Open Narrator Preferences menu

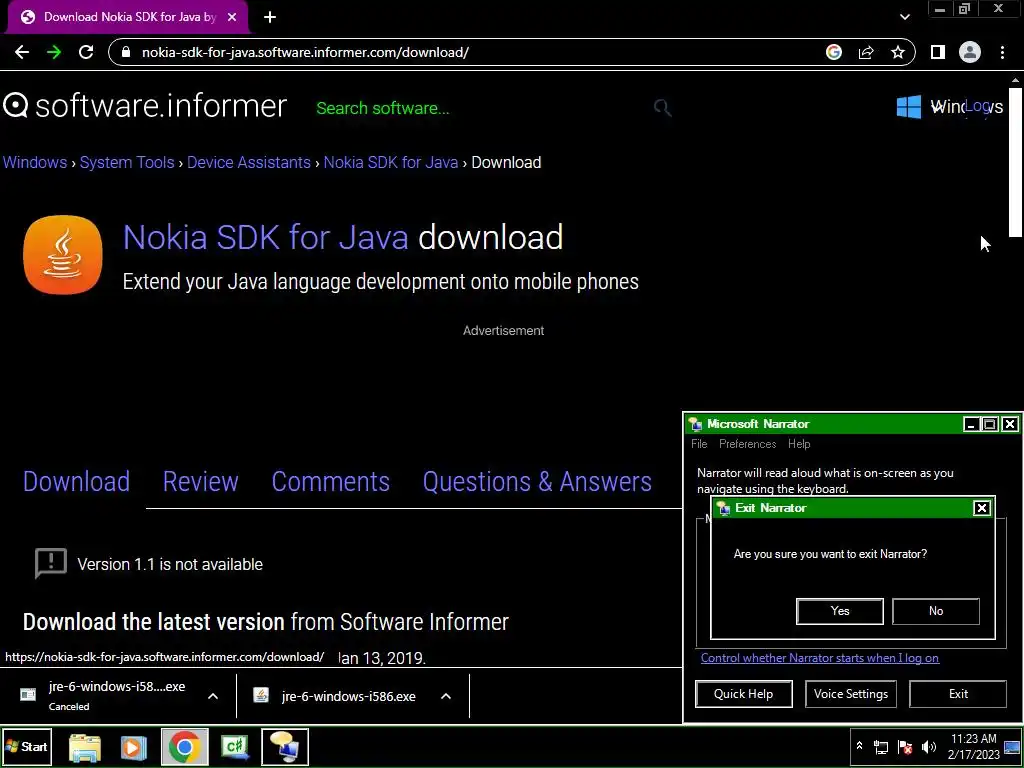tap(748, 444)
